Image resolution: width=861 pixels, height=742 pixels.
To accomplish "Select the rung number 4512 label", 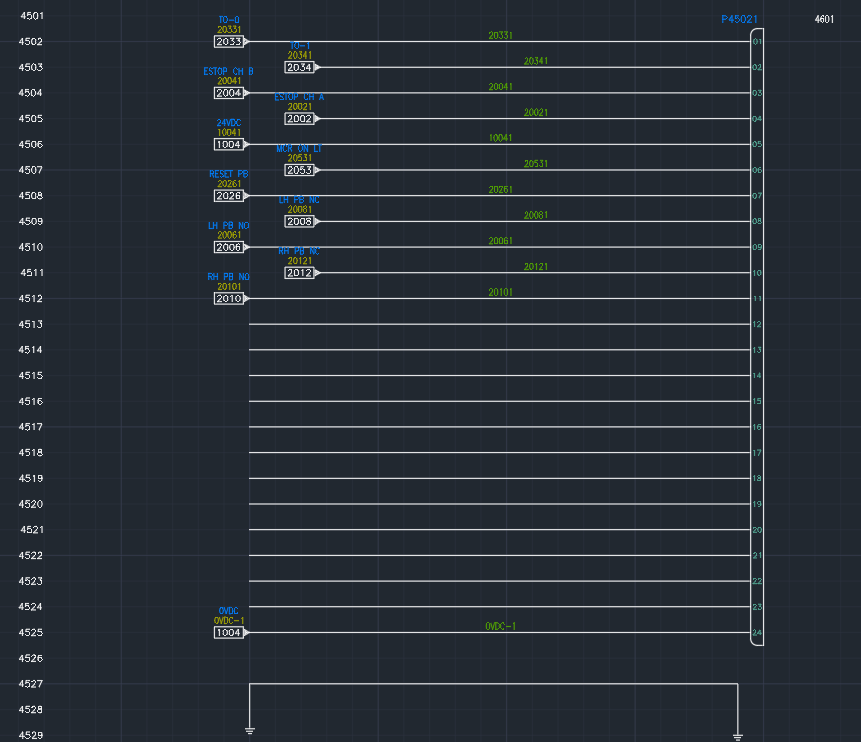I will [x=30, y=298].
